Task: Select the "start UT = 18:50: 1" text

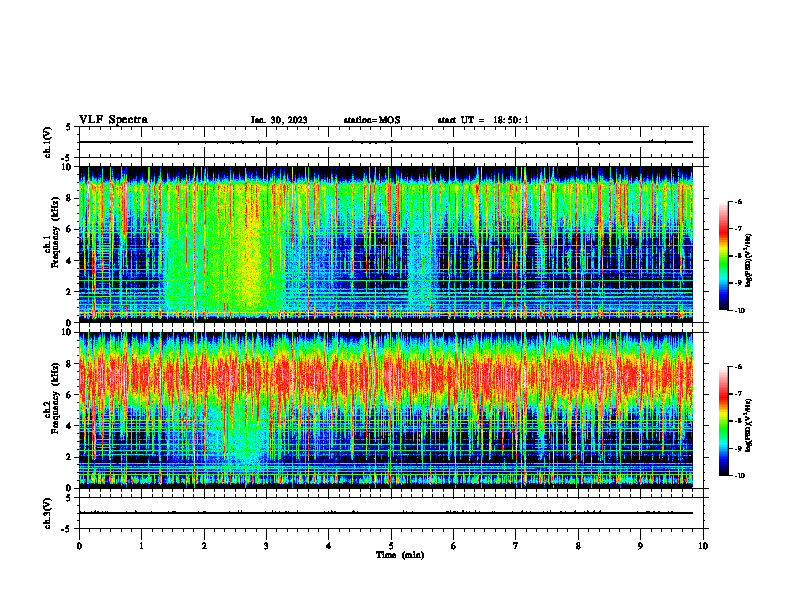Action: [x=483, y=120]
